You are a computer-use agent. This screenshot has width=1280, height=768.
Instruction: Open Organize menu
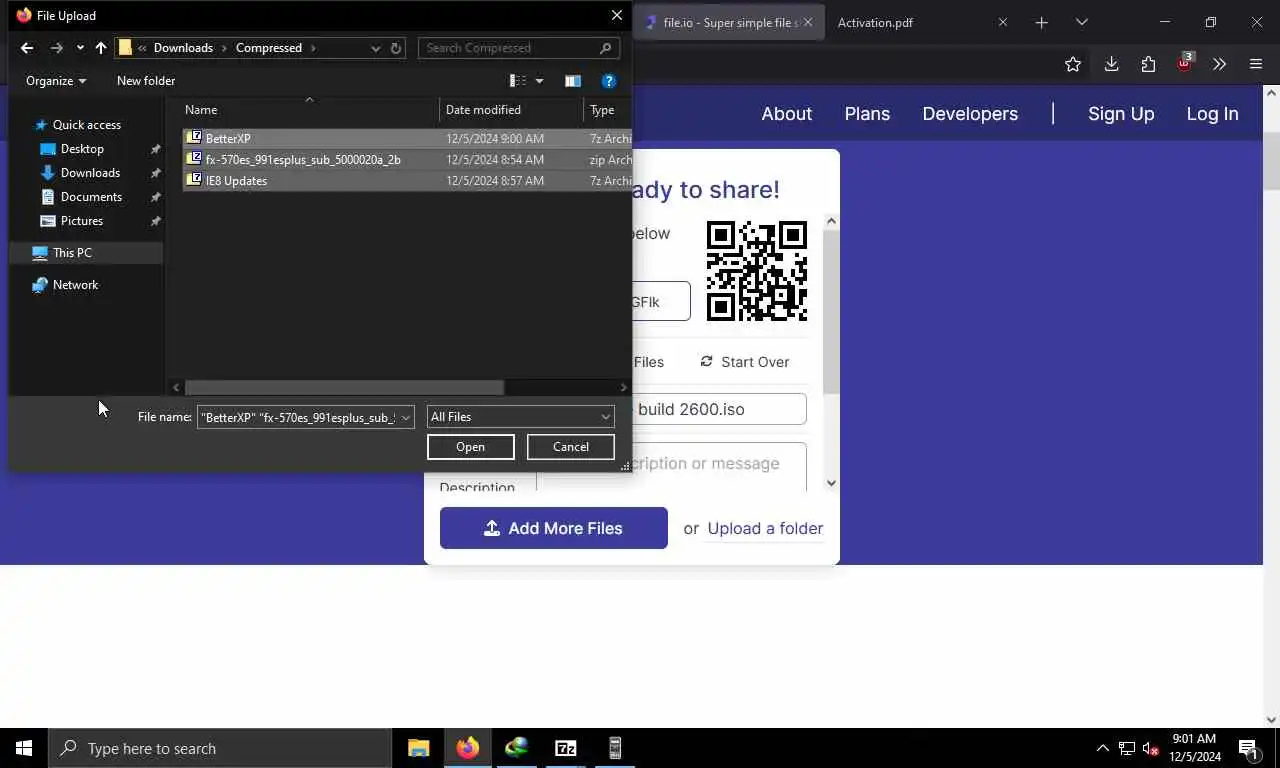(56, 81)
